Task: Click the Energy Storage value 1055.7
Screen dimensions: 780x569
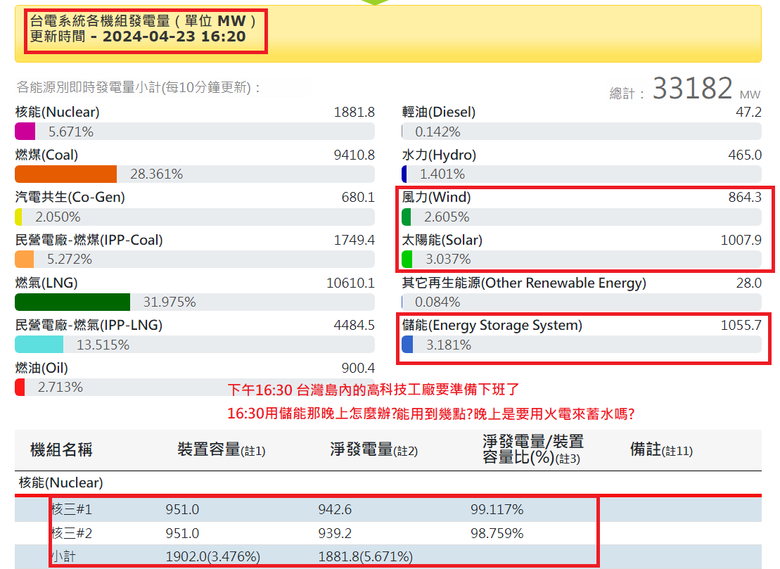Action: [x=741, y=325]
